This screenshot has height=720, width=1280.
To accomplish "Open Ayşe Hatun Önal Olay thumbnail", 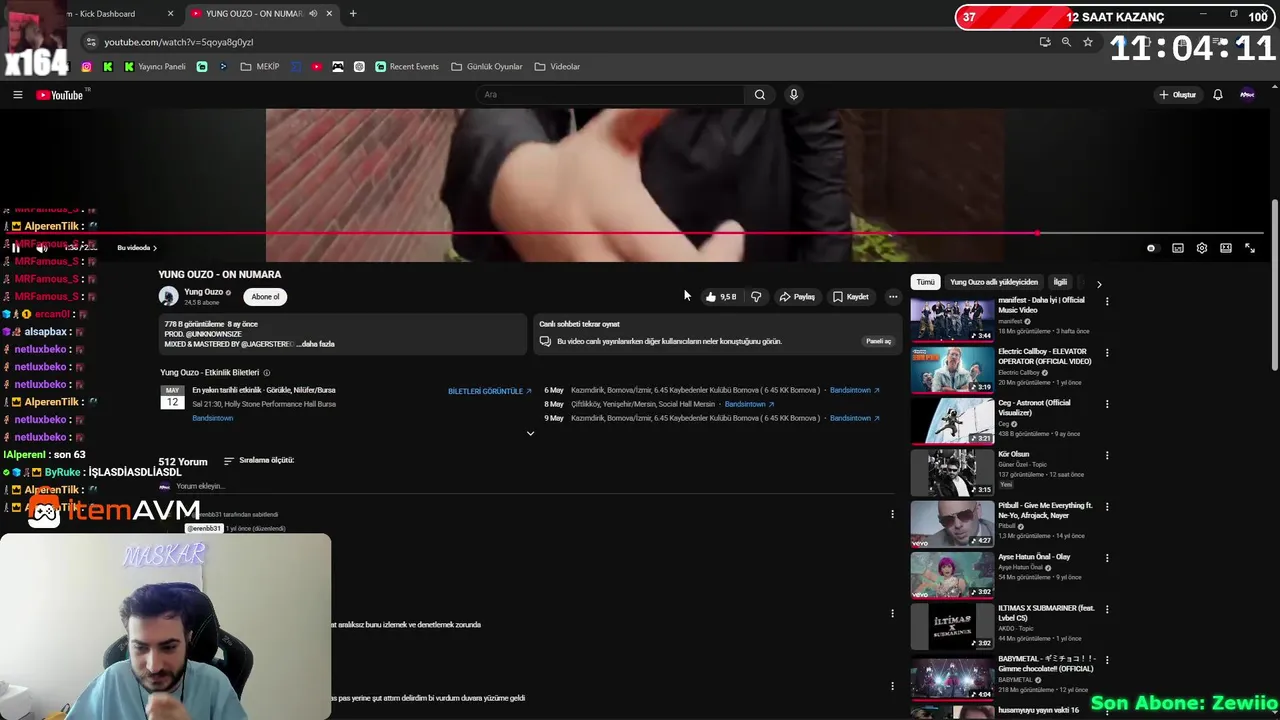I will tap(952, 574).
